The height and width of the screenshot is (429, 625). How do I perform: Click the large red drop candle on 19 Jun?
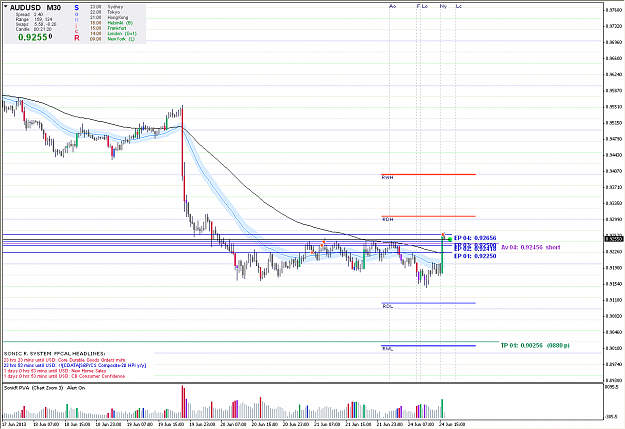(183, 144)
